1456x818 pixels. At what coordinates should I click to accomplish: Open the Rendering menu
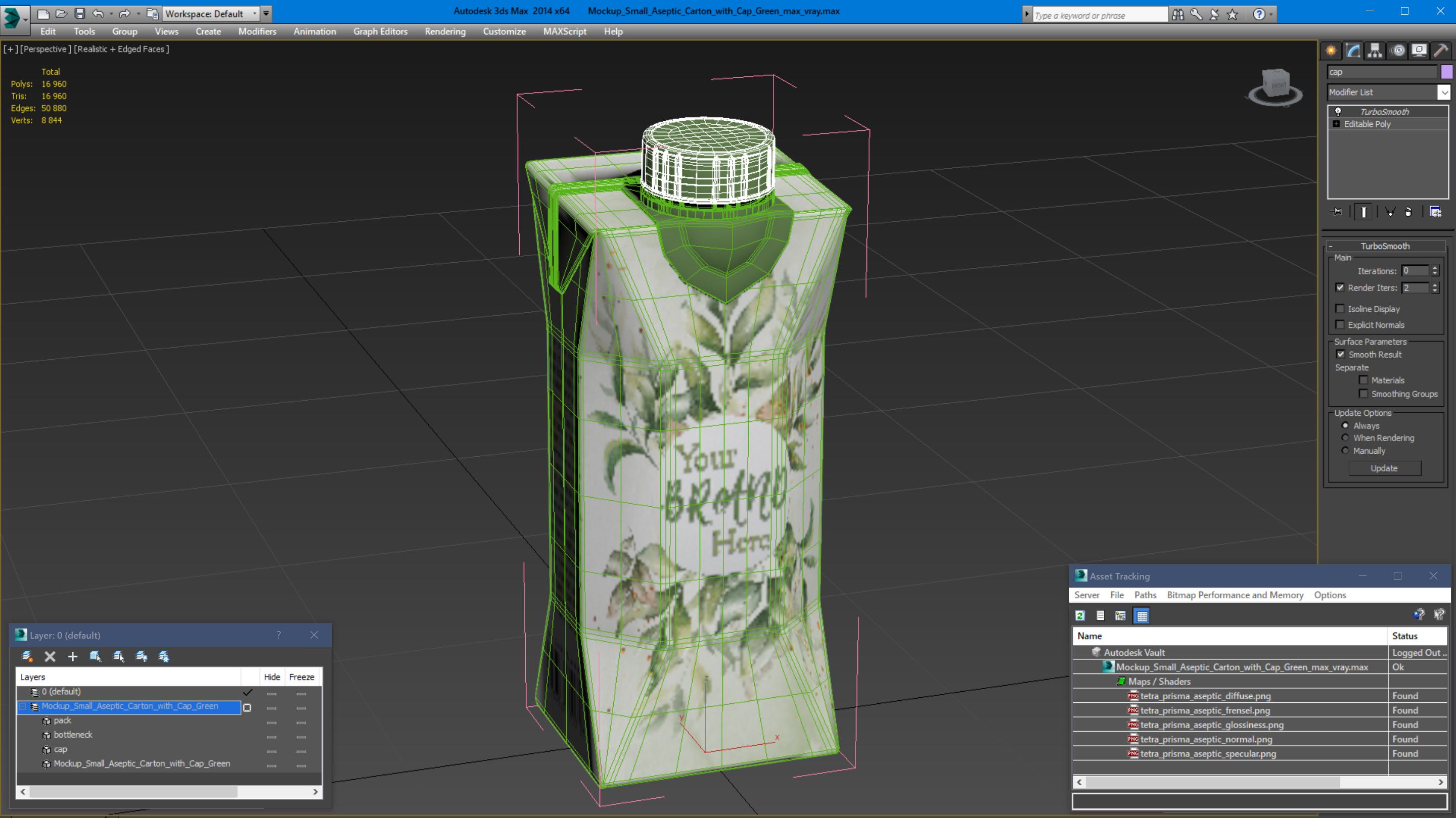point(445,32)
